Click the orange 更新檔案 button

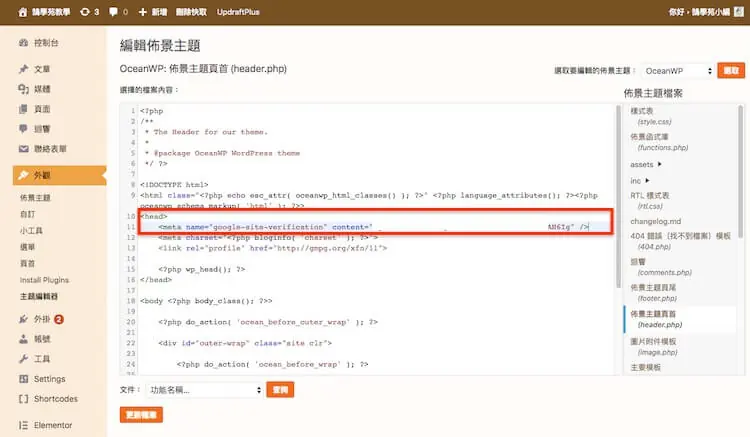pos(141,415)
